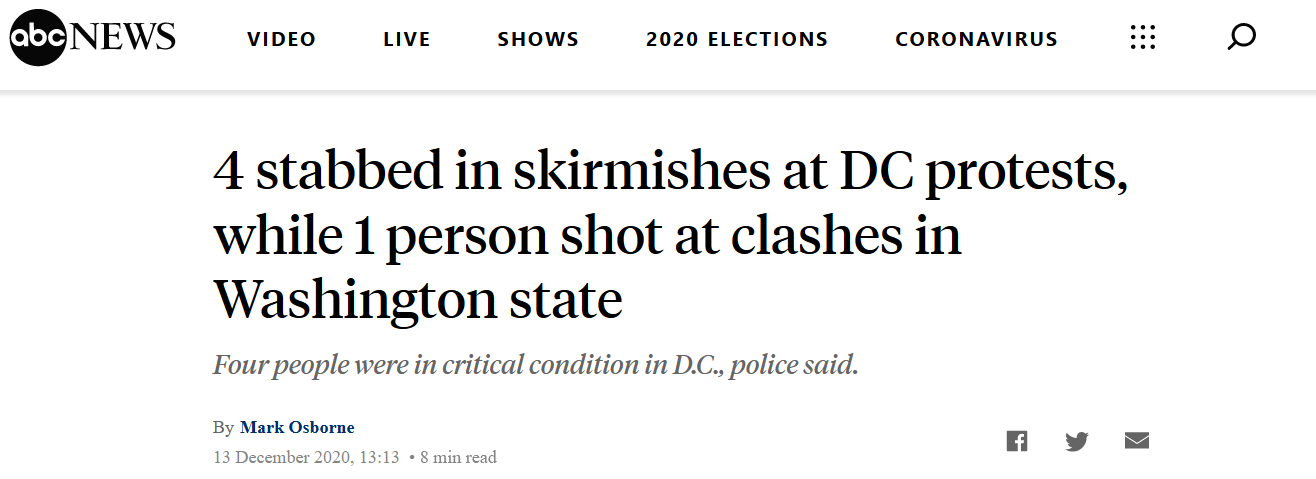Open search with the magnifying glass
This screenshot has height=479, width=1316.
(x=1241, y=39)
